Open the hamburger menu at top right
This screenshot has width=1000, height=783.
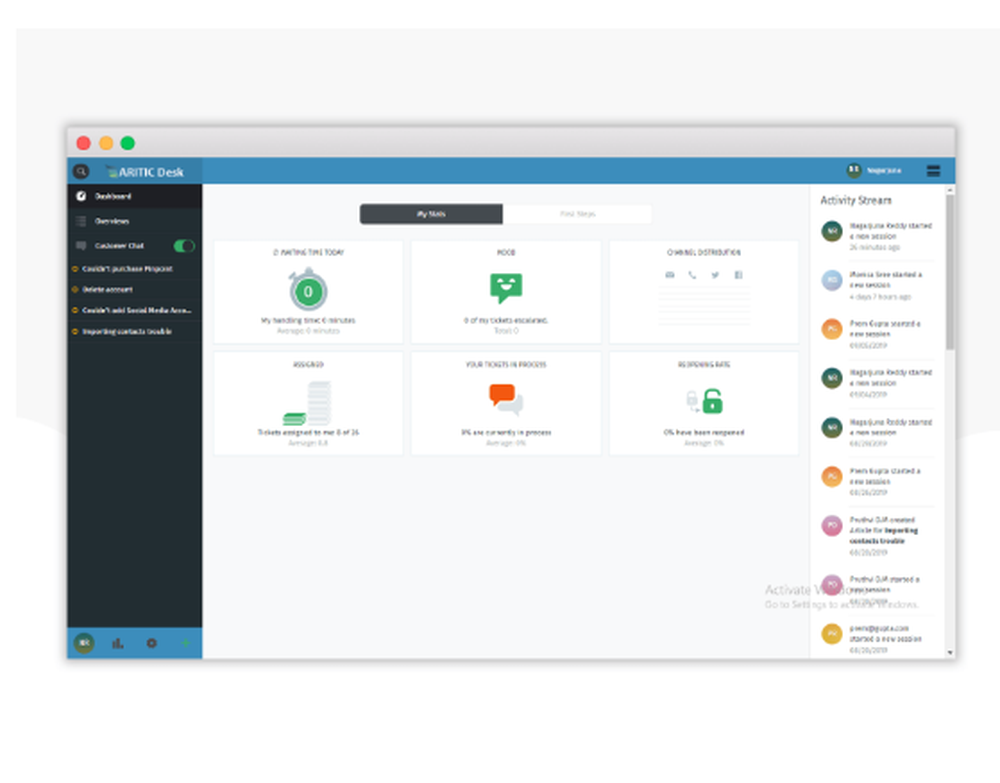pos(934,170)
